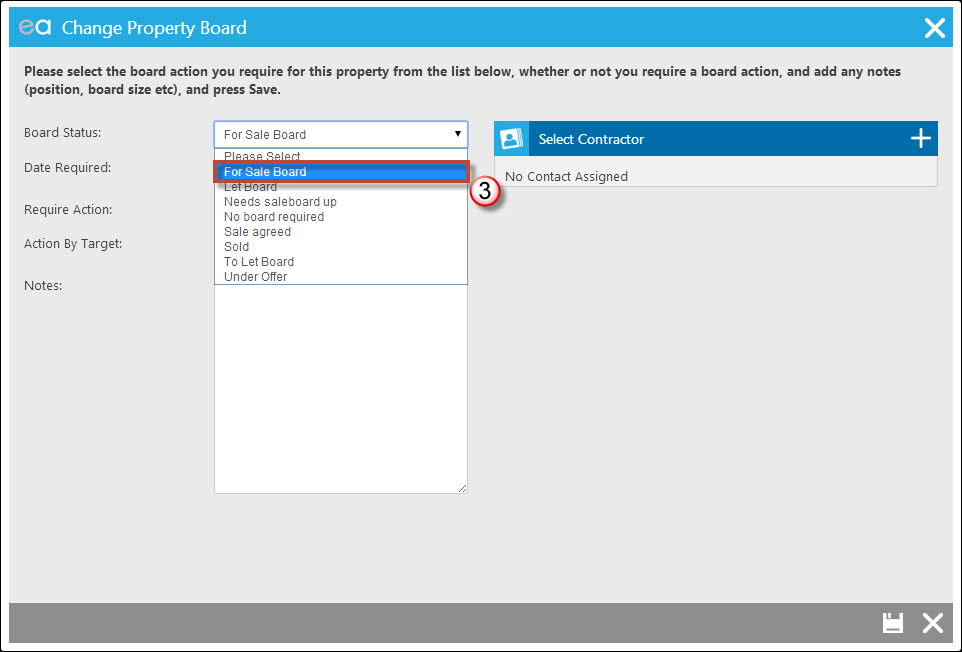
Task: Select 'Let Board' option
Action: [x=341, y=187]
